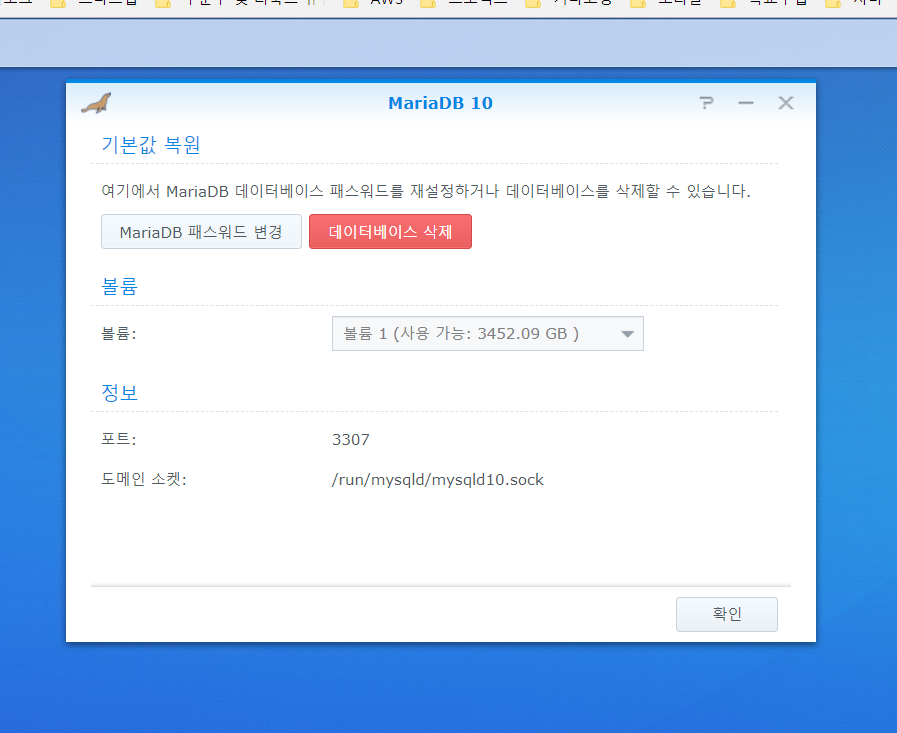The height and width of the screenshot is (733, 897).
Task: Click the 정보 section heading
Action: tap(120, 393)
